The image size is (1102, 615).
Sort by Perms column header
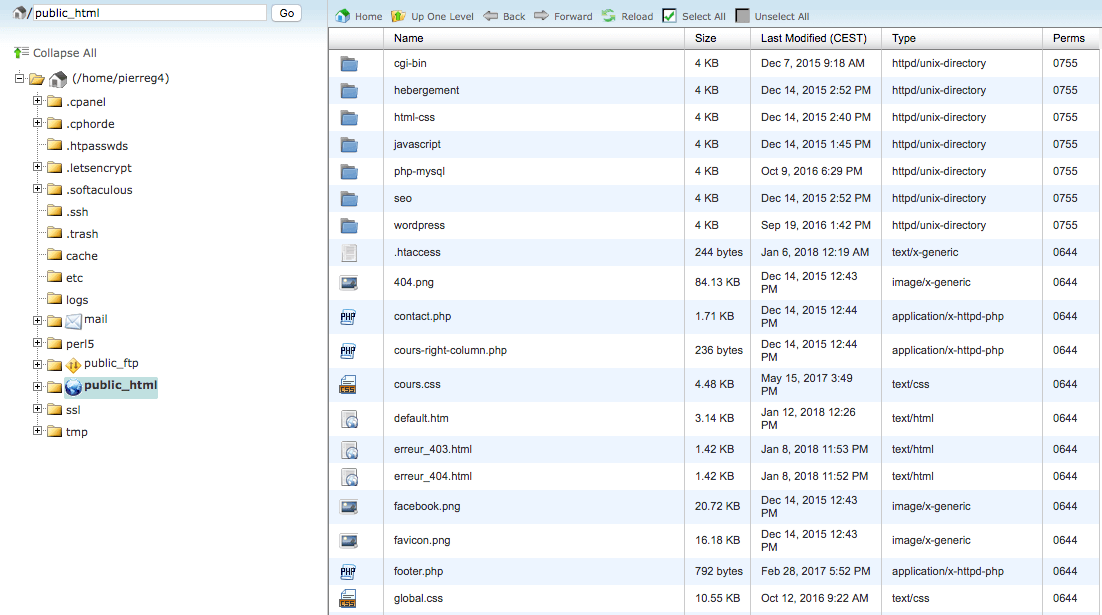pos(1068,38)
